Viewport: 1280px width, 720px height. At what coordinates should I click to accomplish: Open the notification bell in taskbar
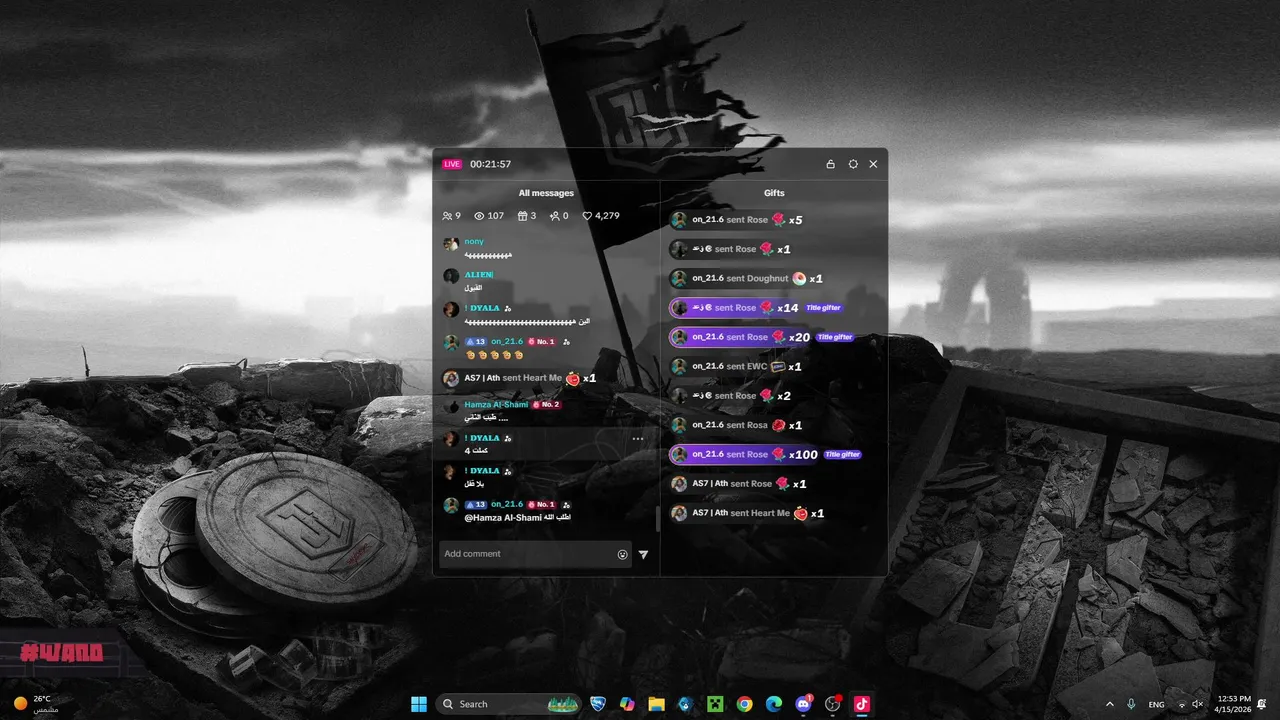point(1262,704)
